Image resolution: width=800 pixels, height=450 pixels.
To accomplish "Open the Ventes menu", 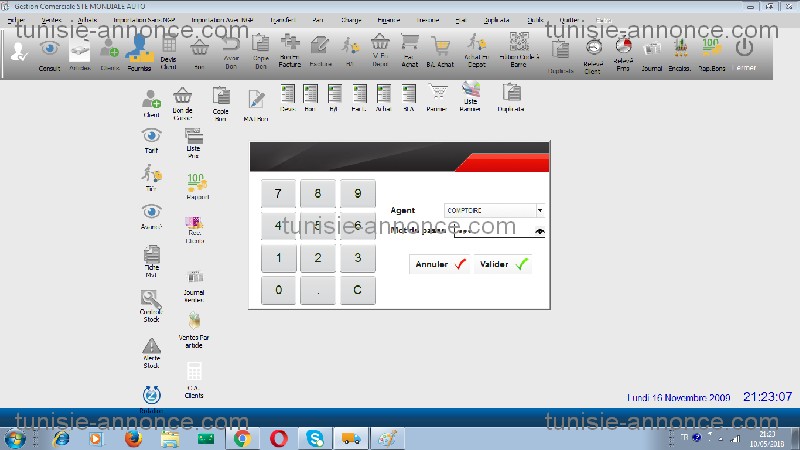I will click(x=51, y=20).
